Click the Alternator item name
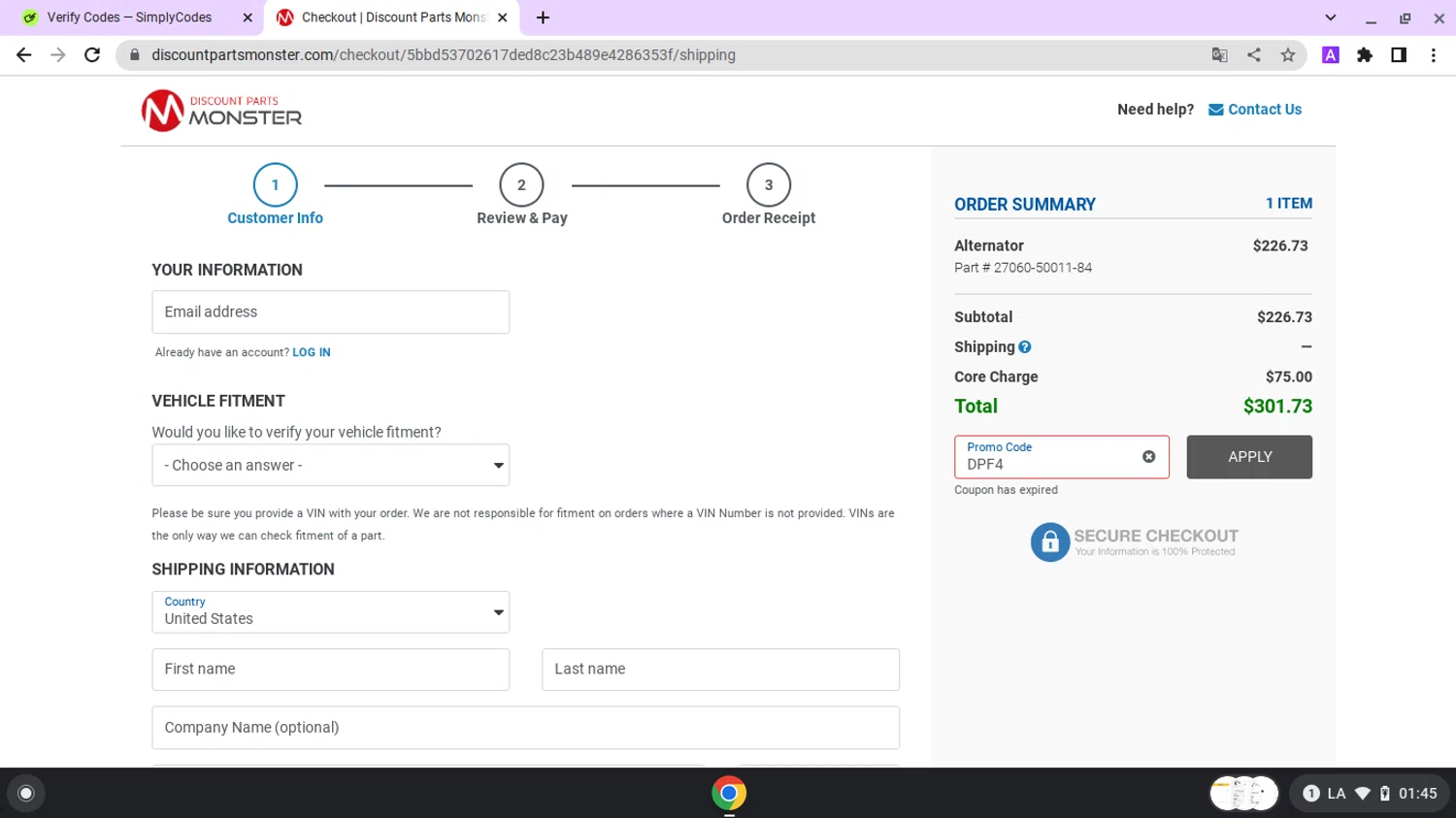The width and height of the screenshot is (1456, 818). click(x=988, y=246)
